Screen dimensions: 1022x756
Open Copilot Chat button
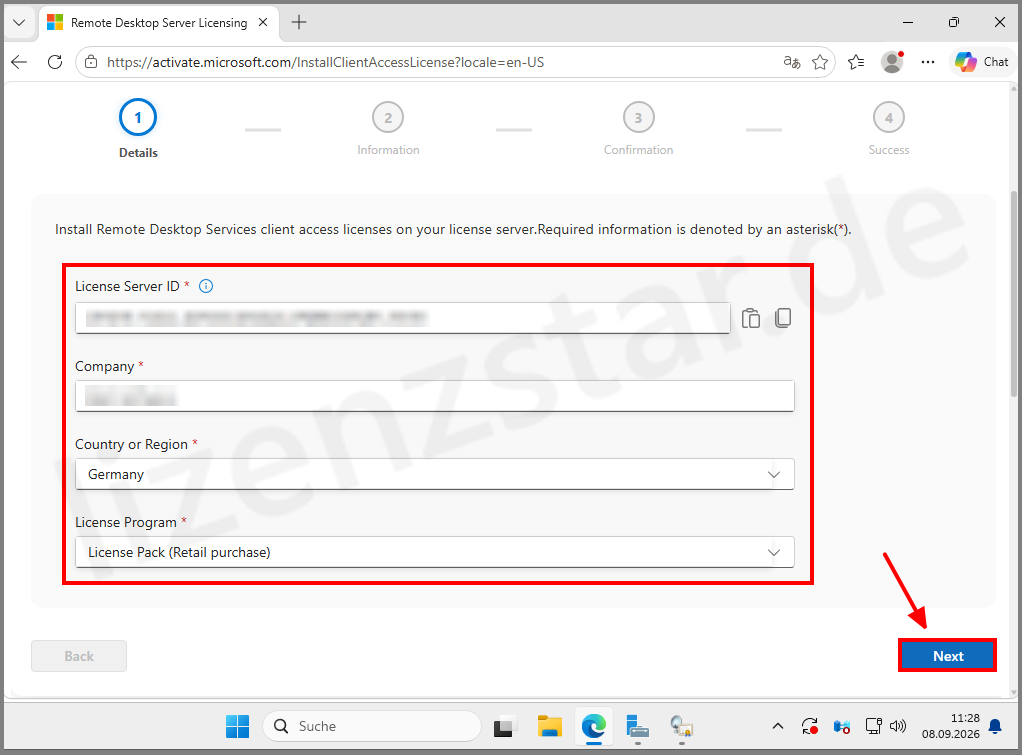click(982, 62)
